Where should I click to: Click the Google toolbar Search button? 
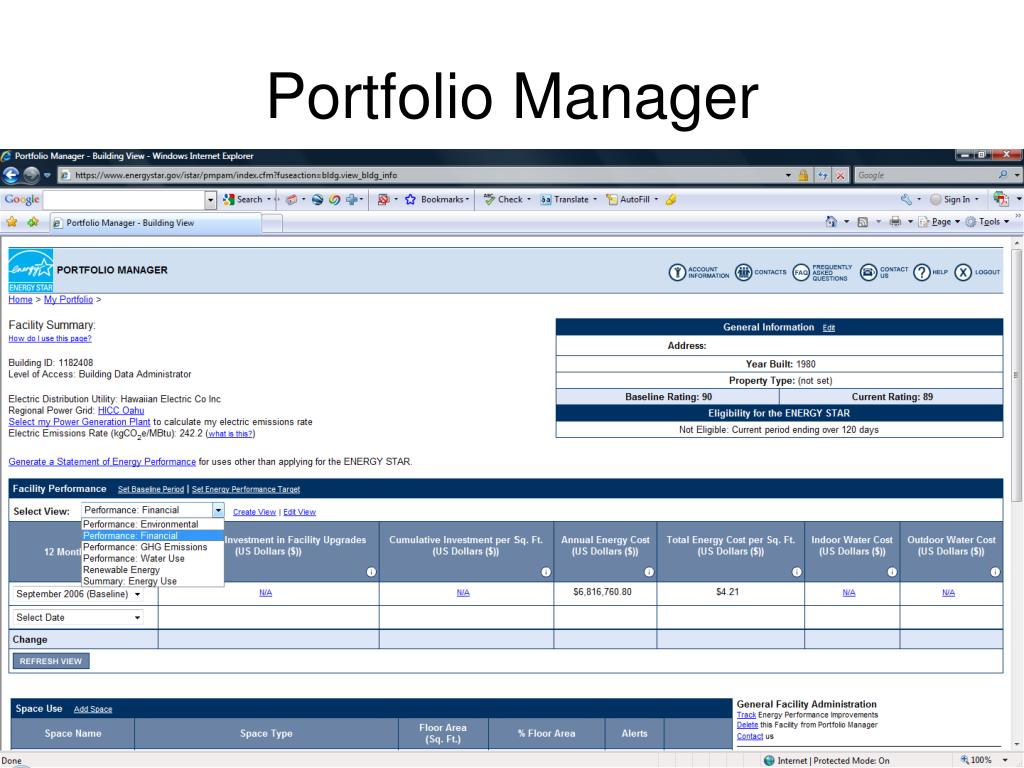pos(243,199)
